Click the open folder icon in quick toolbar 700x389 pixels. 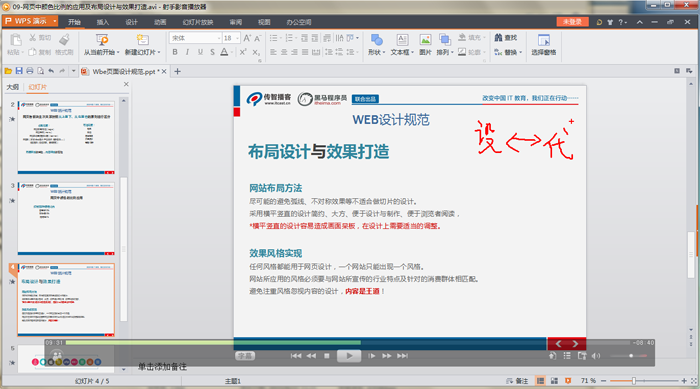[x=8, y=71]
